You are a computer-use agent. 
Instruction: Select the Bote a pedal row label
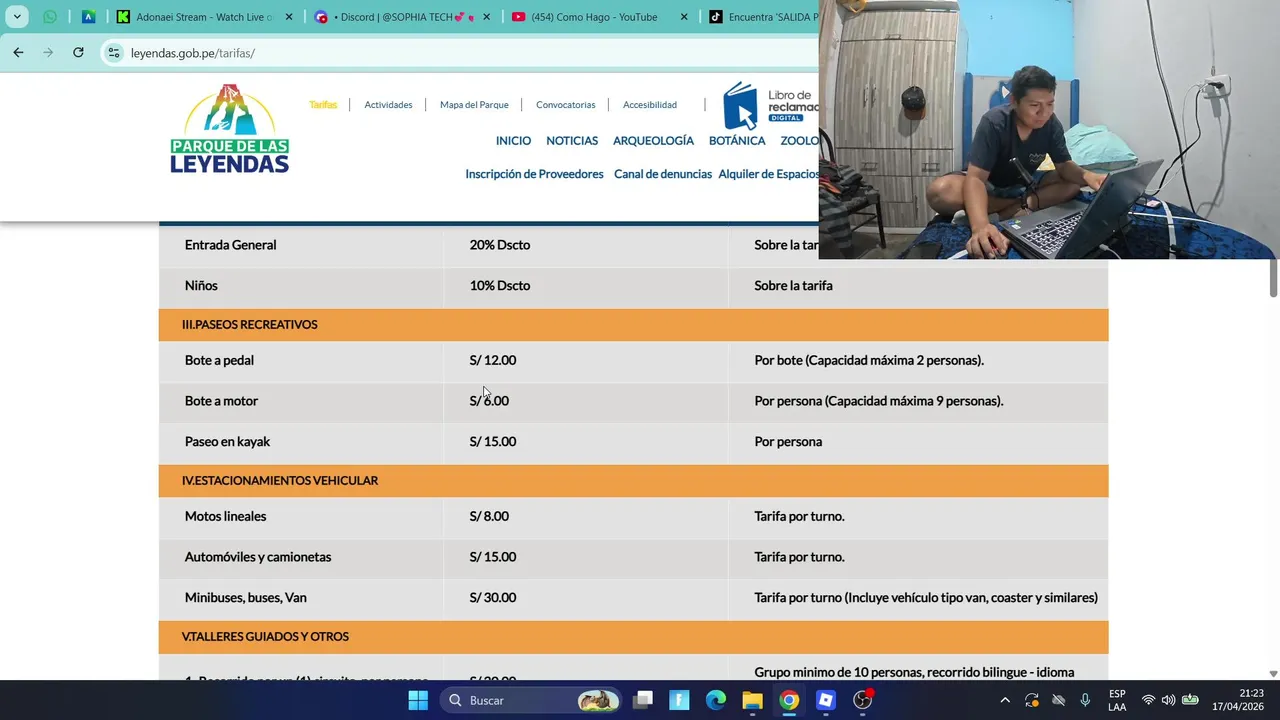click(219, 360)
